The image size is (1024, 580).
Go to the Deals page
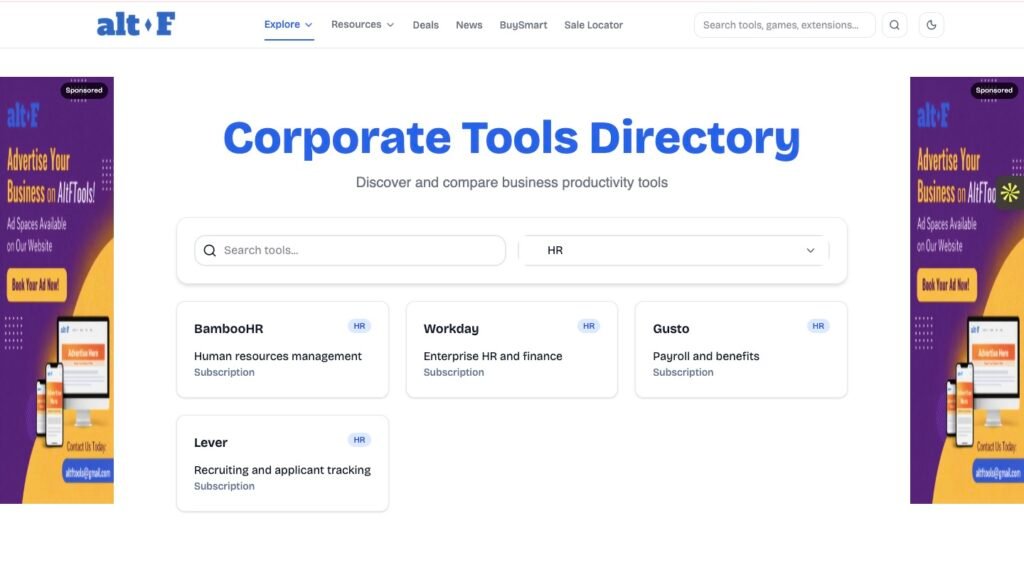426,25
